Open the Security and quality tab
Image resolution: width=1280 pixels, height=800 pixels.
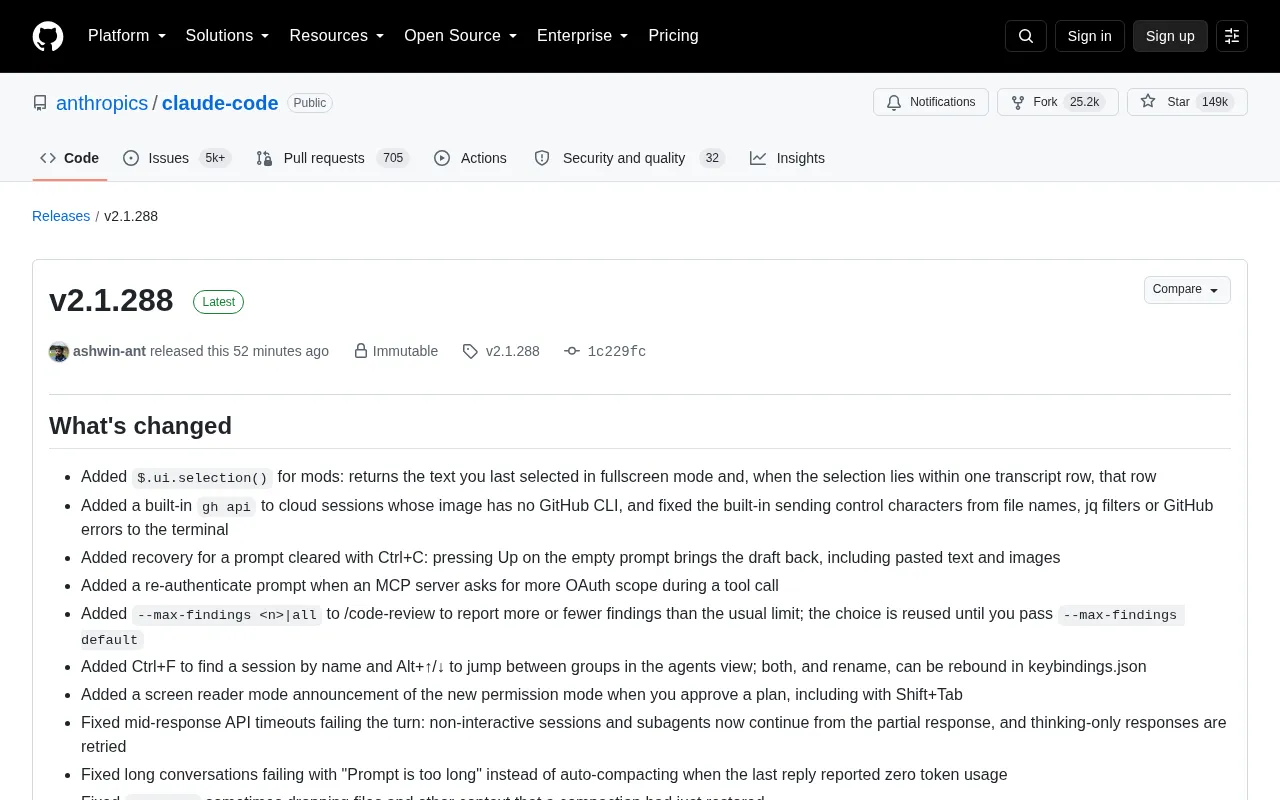point(630,158)
